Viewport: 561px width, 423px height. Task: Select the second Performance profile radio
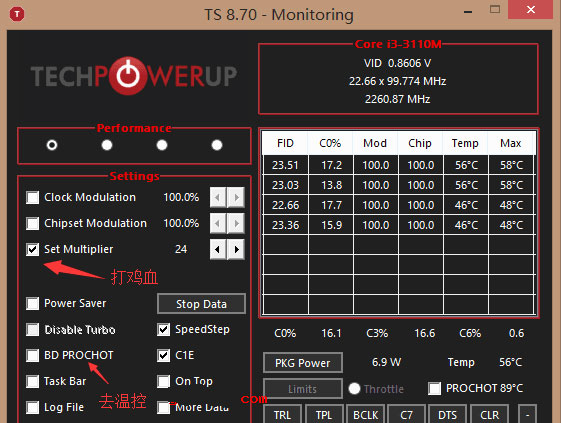tap(107, 145)
